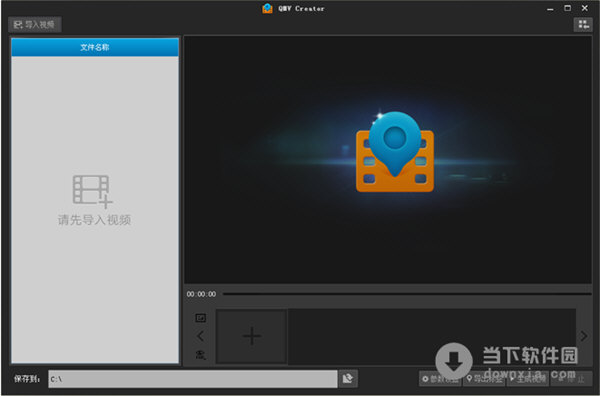Click the 保存到 save path input field
Image resolution: width=600 pixels, height=396 pixels.
(x=193, y=379)
